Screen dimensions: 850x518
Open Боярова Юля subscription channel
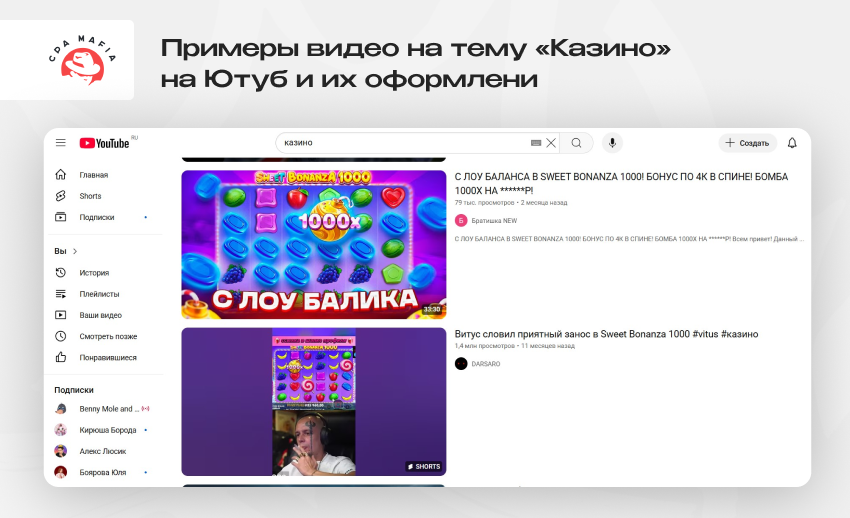[103, 472]
